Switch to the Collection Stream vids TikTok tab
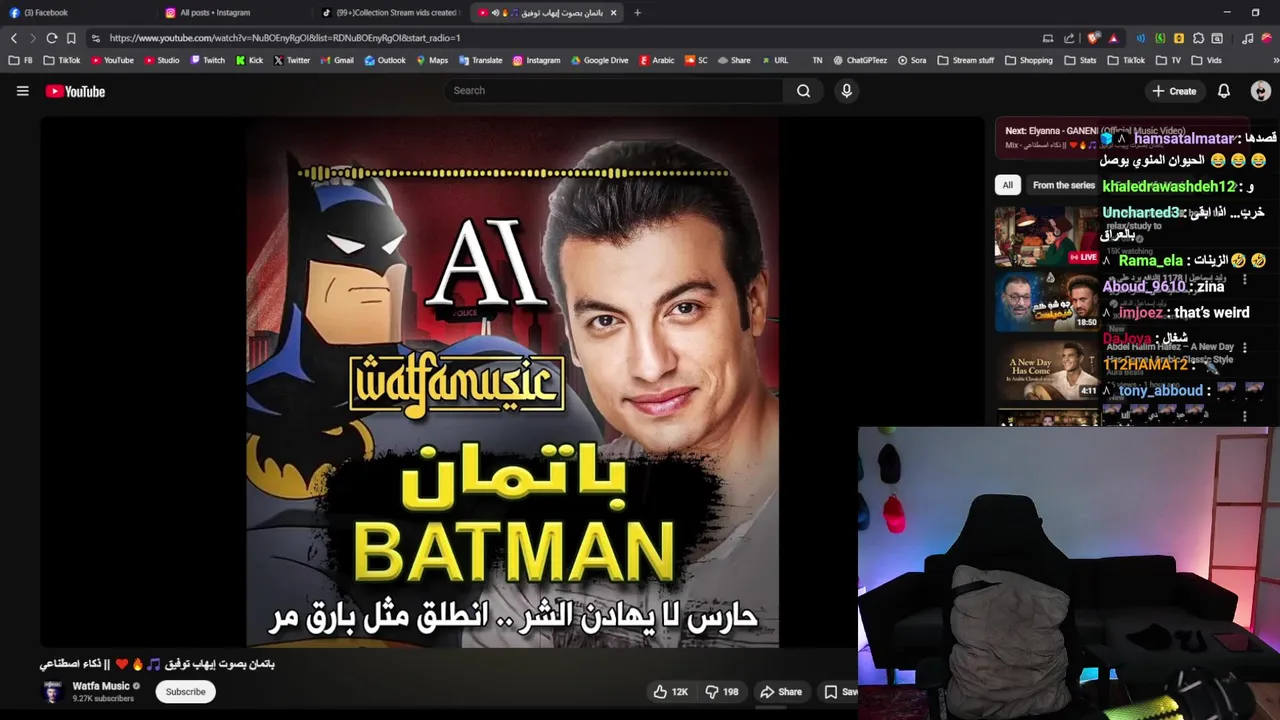The width and height of the screenshot is (1280, 720). 392,13
